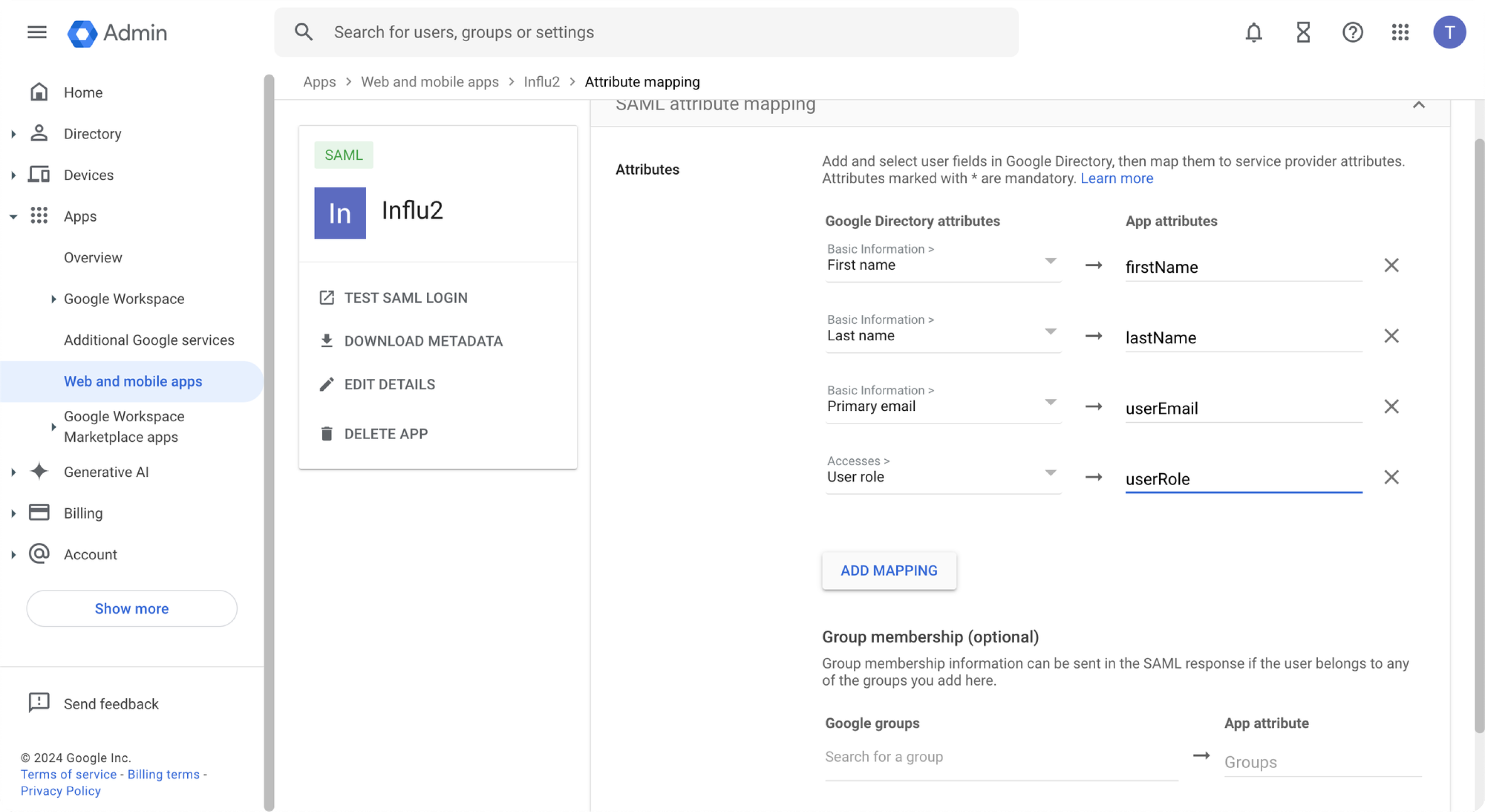Open Overview under Apps
Image resolution: width=1485 pixels, height=812 pixels.
[x=93, y=257]
